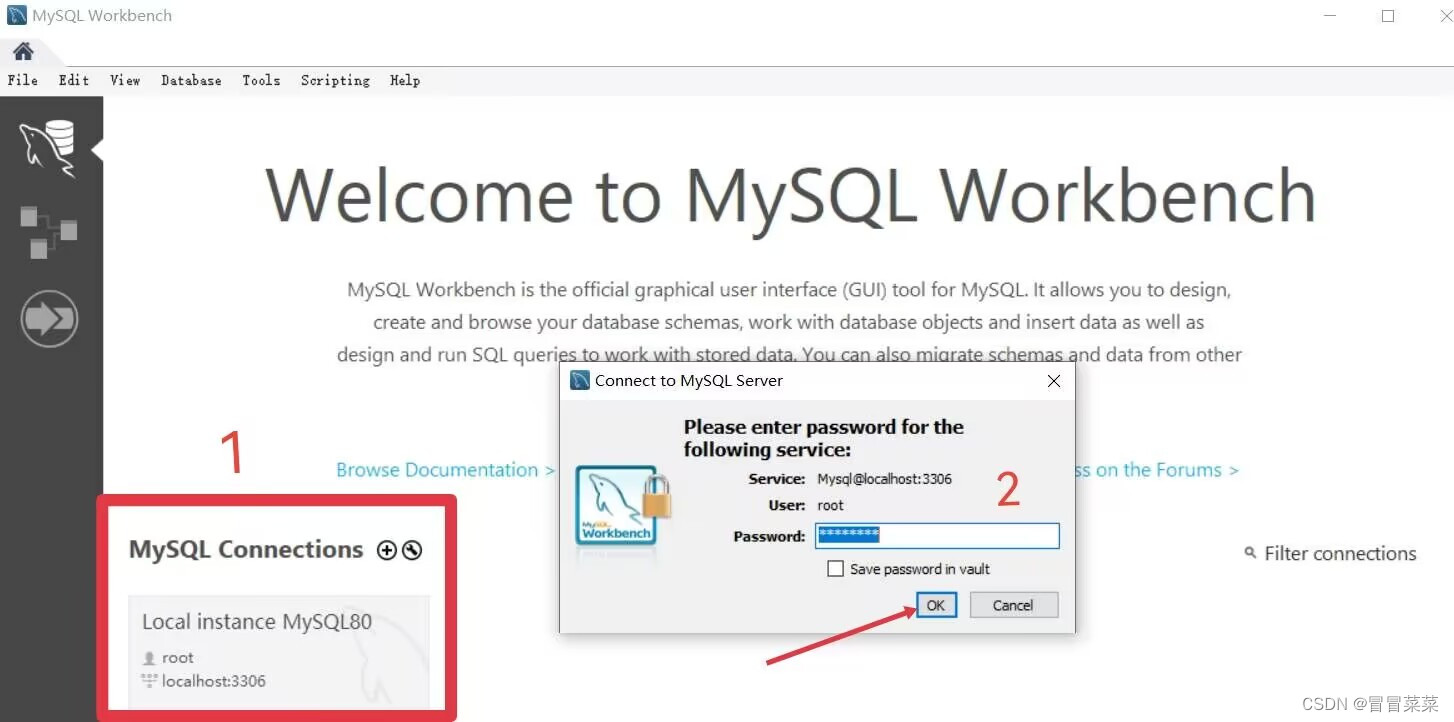This screenshot has width=1454, height=722.
Task: Close the Connect to MySQL Server dialog
Action: [x=1053, y=381]
